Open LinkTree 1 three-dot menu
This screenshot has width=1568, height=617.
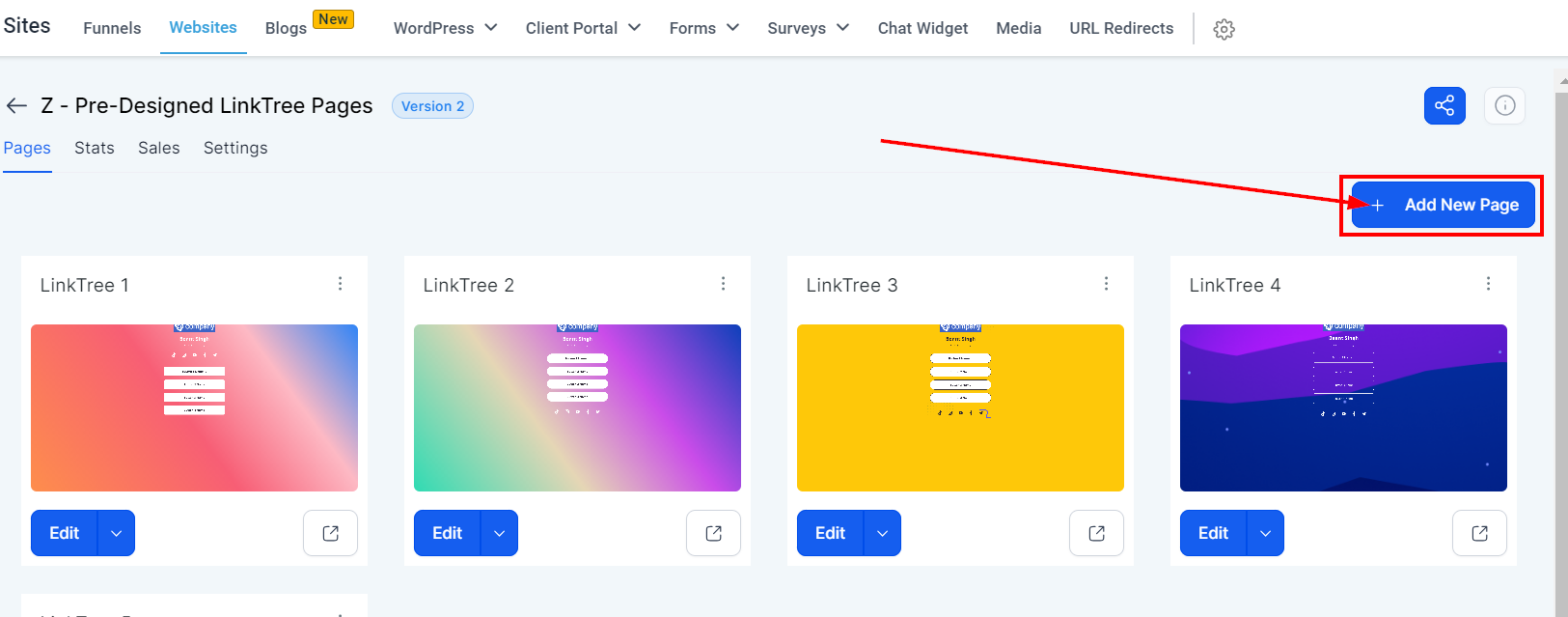pos(340,284)
